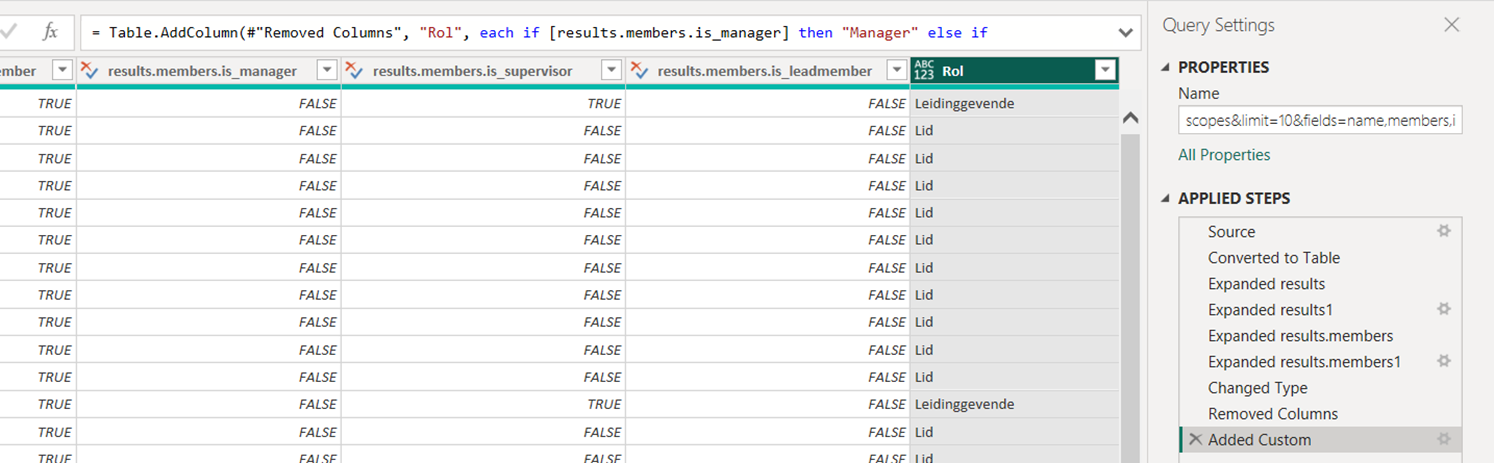
Task: Select the Removed Columns applied step
Action: [1272, 414]
